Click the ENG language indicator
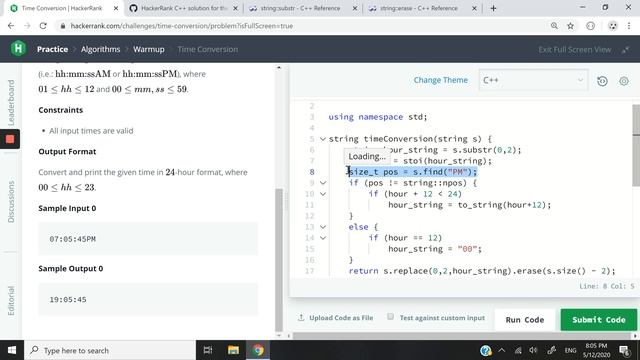Screen dimensions: 640x360 [570, 350]
